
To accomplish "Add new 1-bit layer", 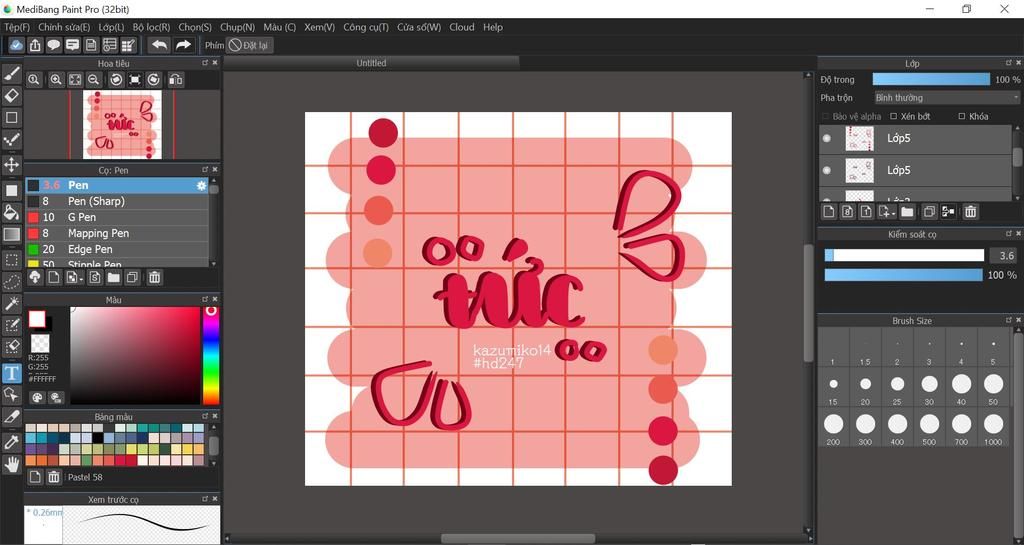I will pos(866,211).
